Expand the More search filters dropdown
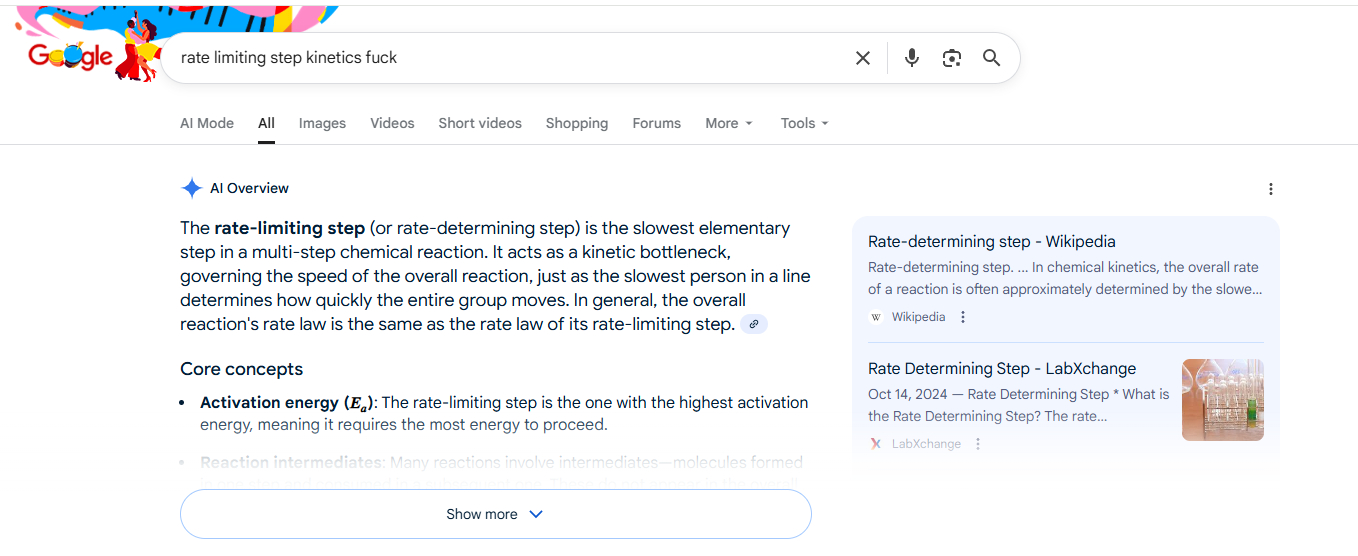Screen dimensions: 1358x556 [728, 123]
